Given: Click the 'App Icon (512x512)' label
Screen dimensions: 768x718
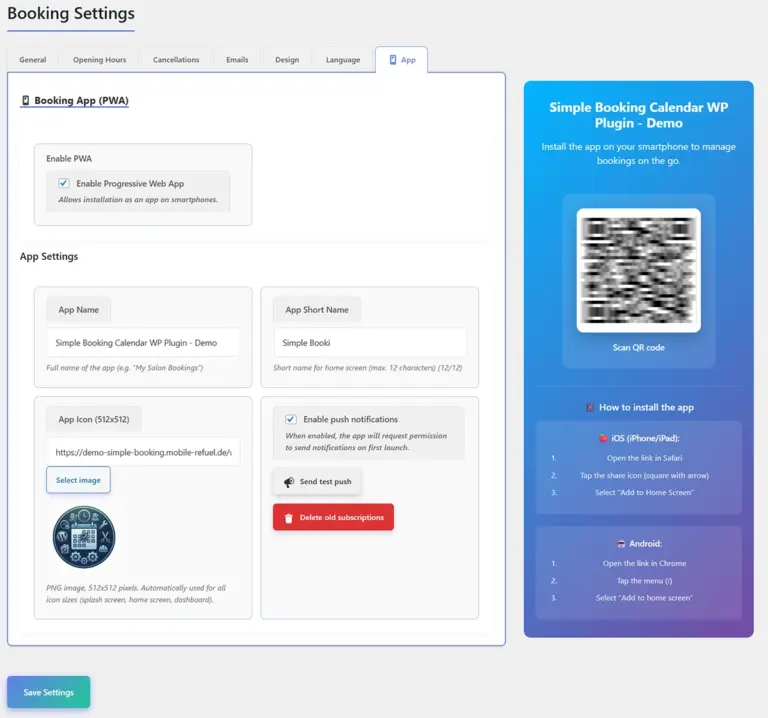Looking at the screenshot, I should pyautogui.click(x=94, y=419).
